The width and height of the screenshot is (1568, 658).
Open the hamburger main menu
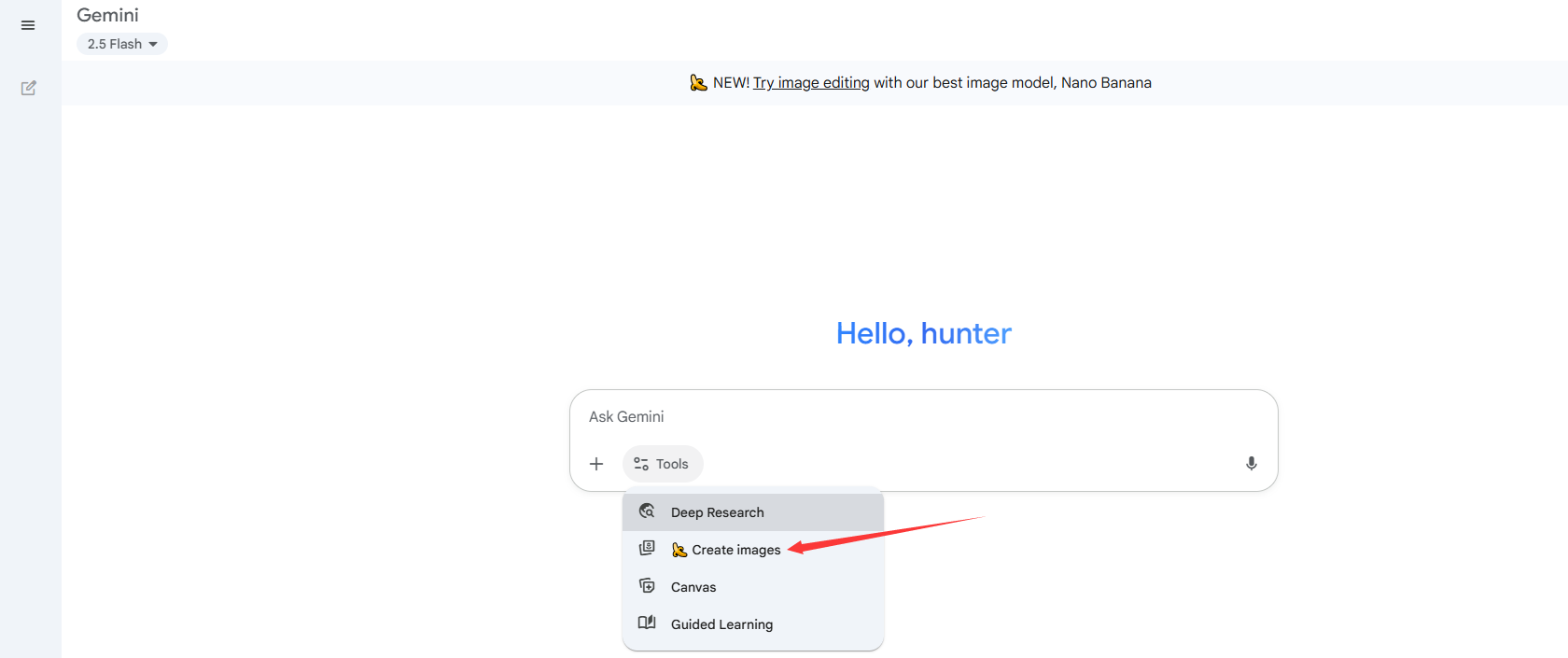(x=28, y=25)
